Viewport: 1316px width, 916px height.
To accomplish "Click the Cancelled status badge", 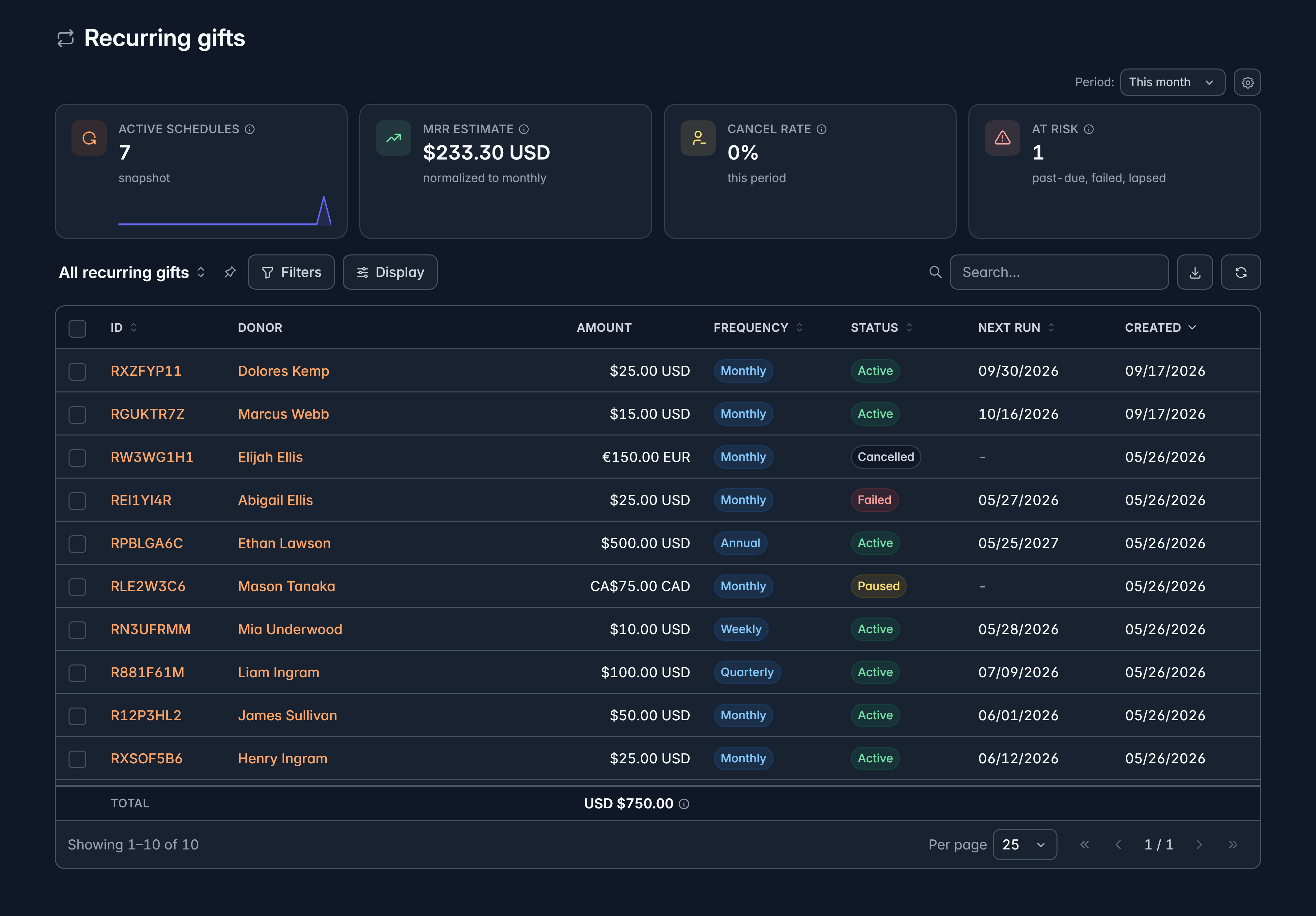I will tap(885, 457).
